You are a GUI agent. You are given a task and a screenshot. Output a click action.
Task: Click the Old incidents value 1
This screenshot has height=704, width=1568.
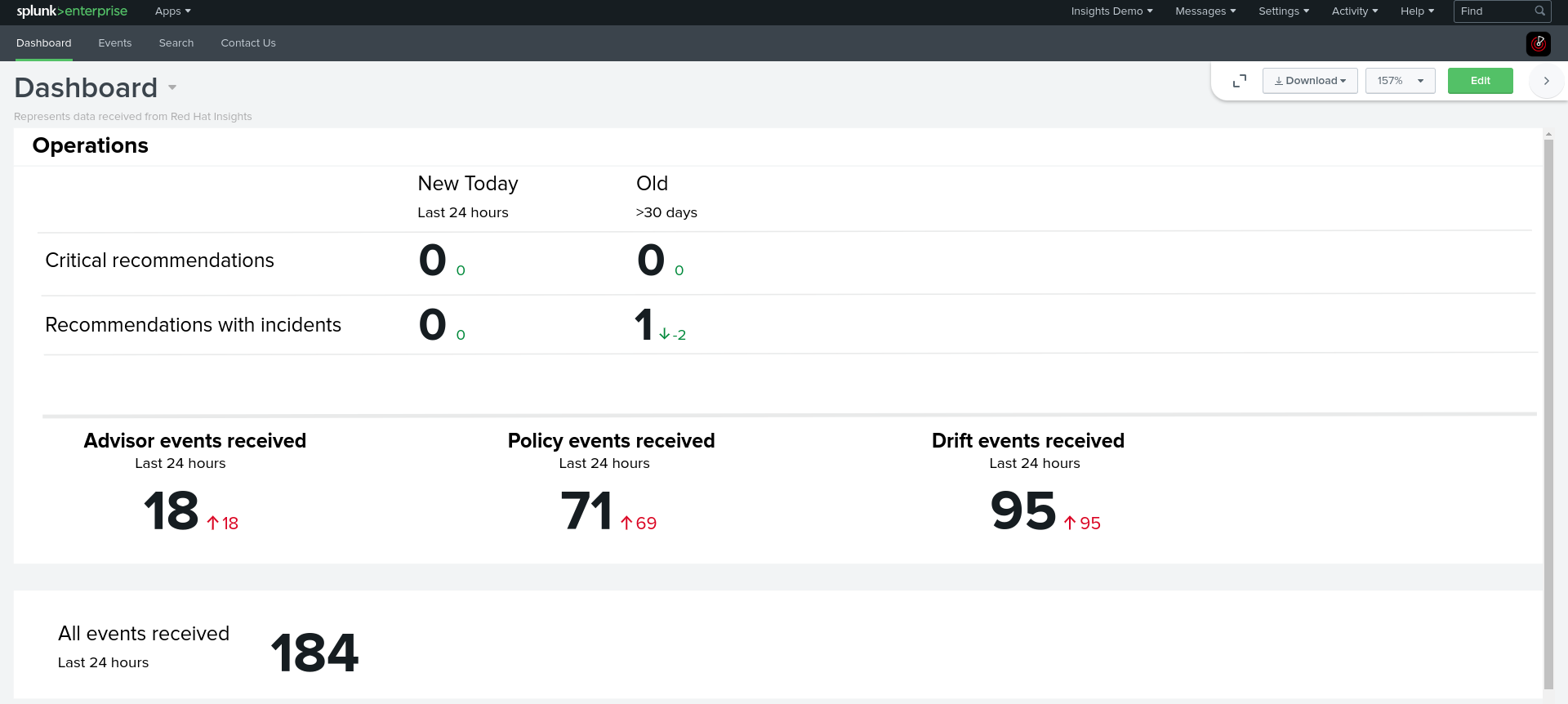click(x=644, y=325)
